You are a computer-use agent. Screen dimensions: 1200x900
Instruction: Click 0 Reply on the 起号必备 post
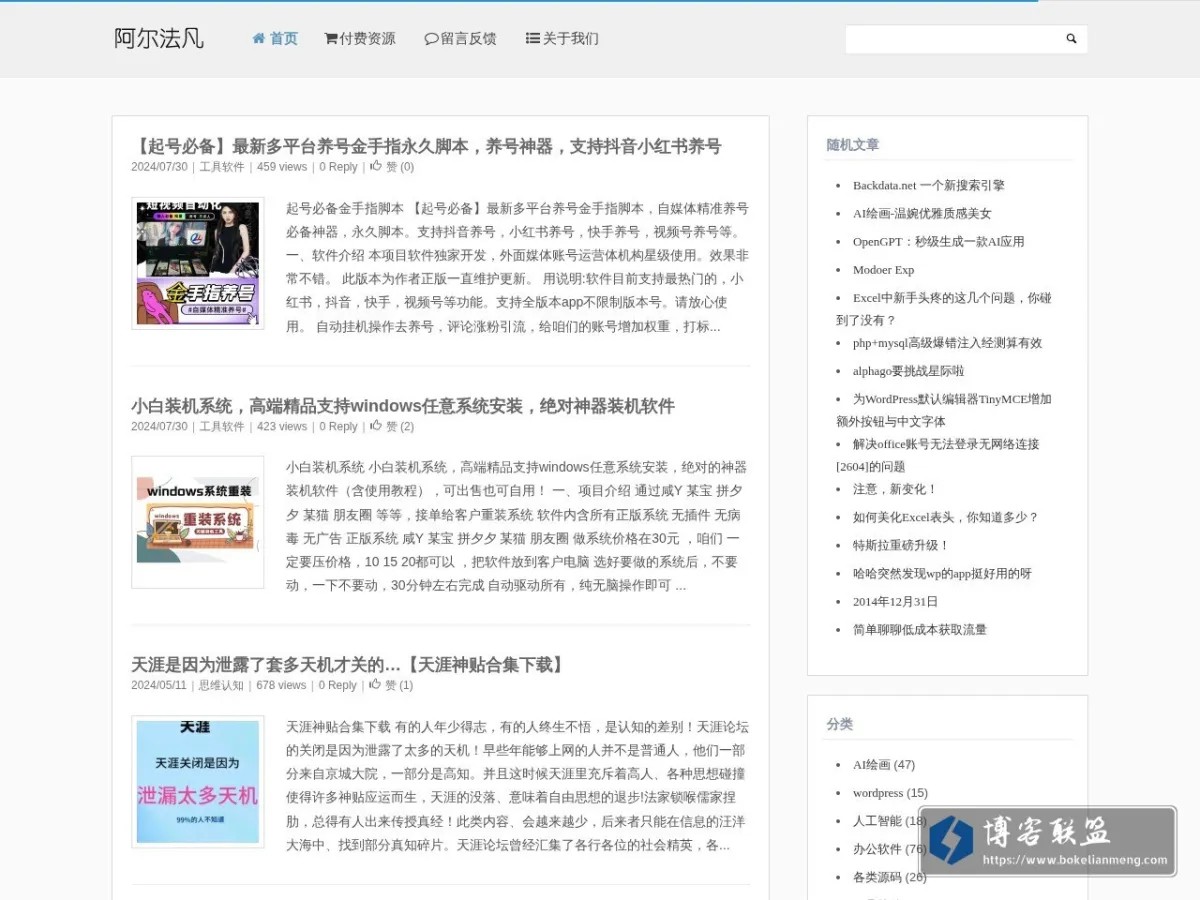pyautogui.click(x=338, y=167)
